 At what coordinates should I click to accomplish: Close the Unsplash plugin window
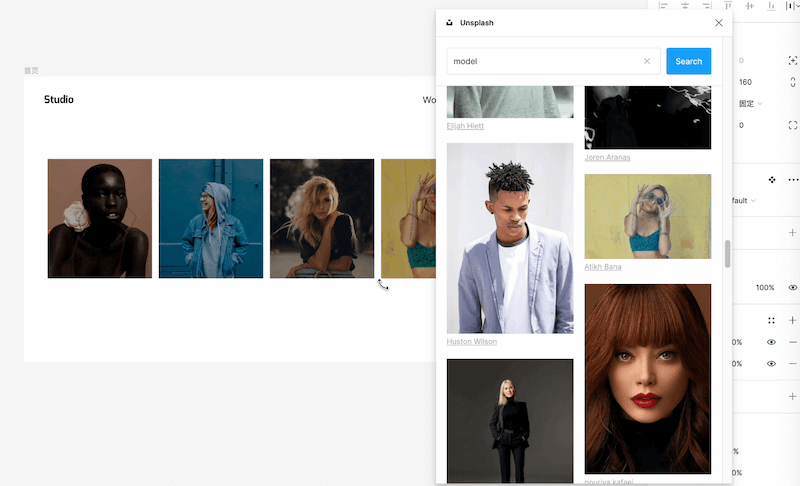(x=718, y=23)
